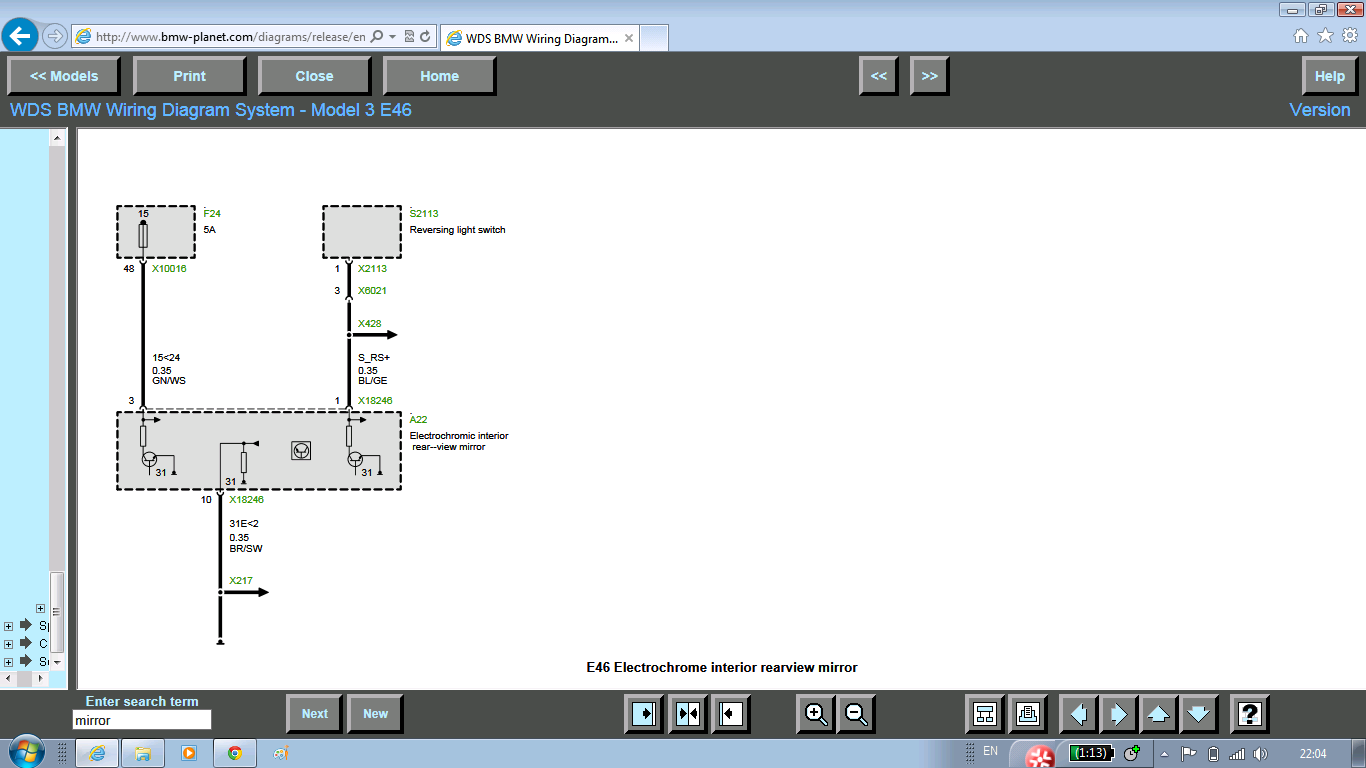Pan diagram up with arrow icon

click(x=1158, y=714)
